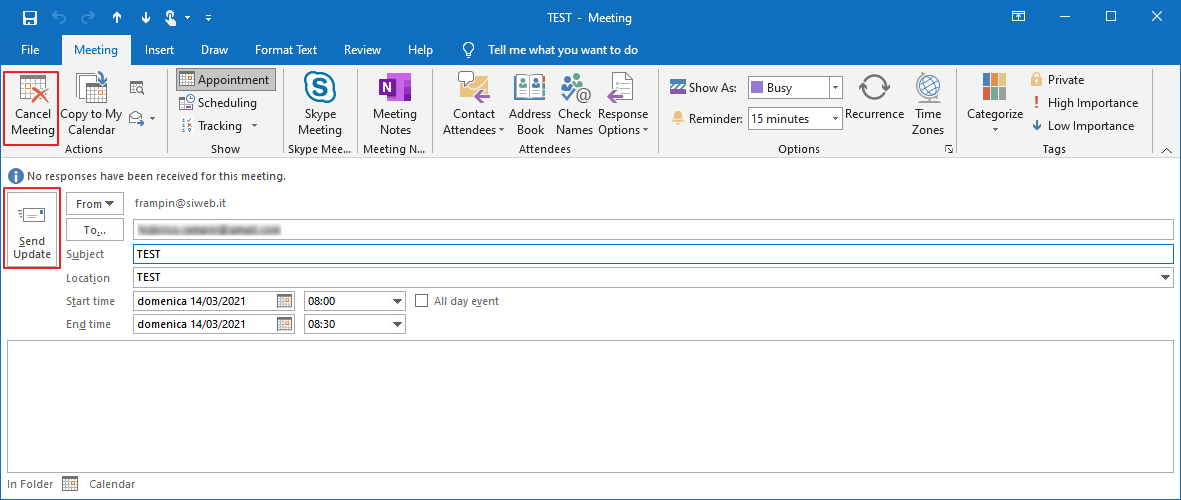The height and width of the screenshot is (500, 1181).
Task: Open the 08:00 start time dropdown
Action: 397,301
